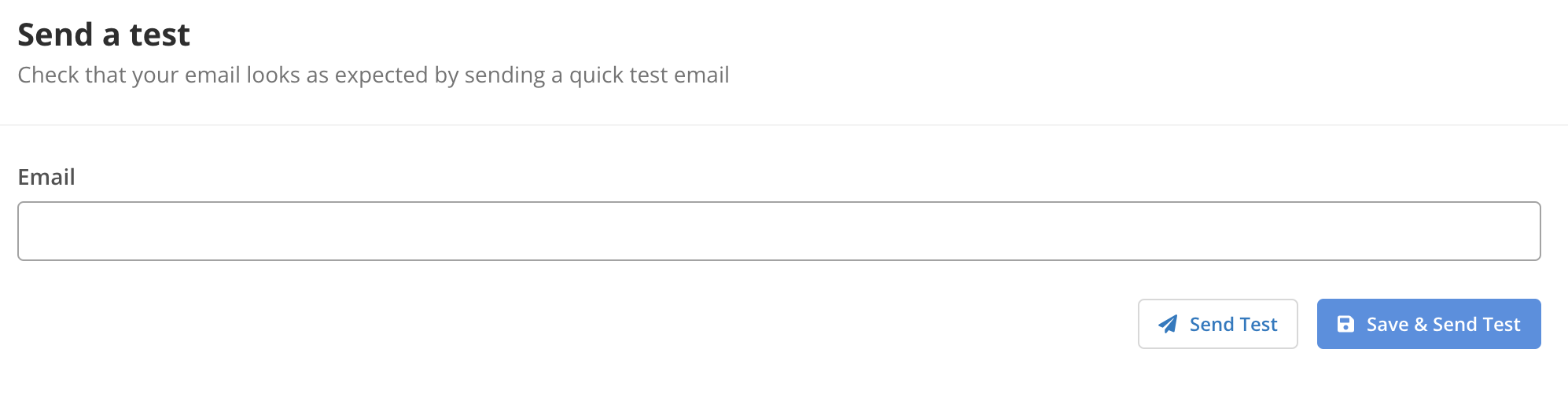Click the bold "Send a test" title

tap(104, 35)
